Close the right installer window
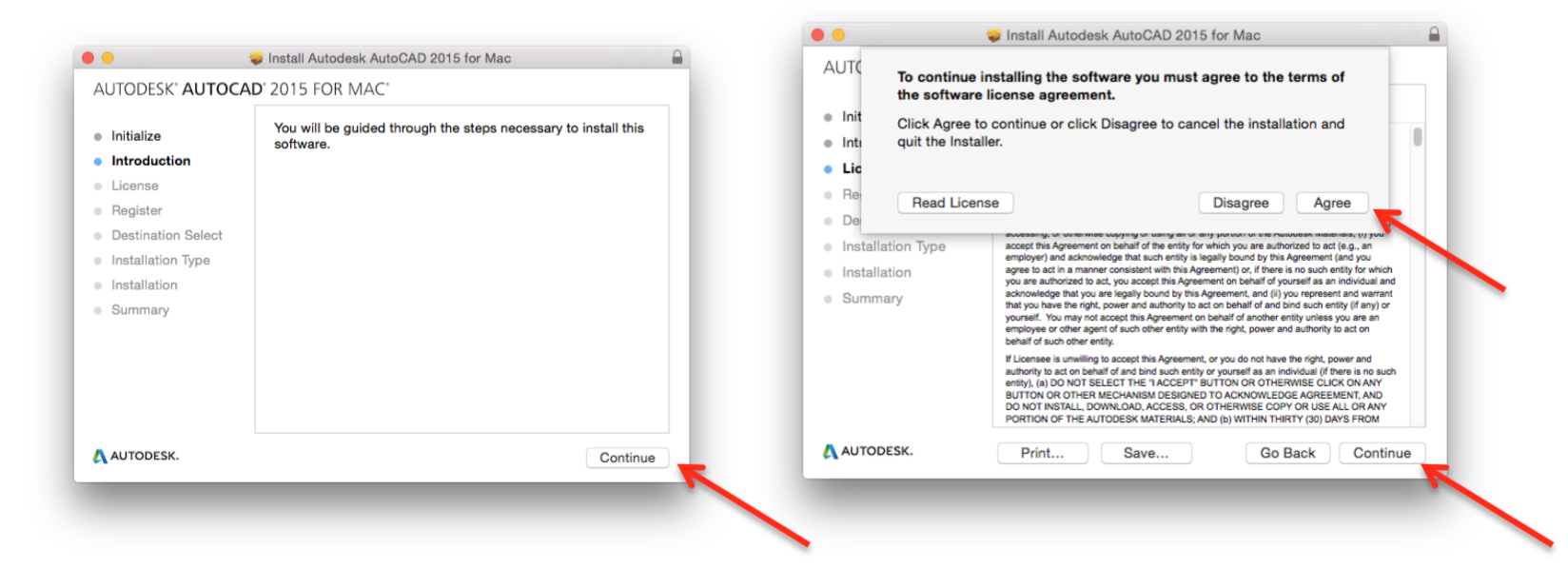The height and width of the screenshot is (569, 1568). click(817, 35)
